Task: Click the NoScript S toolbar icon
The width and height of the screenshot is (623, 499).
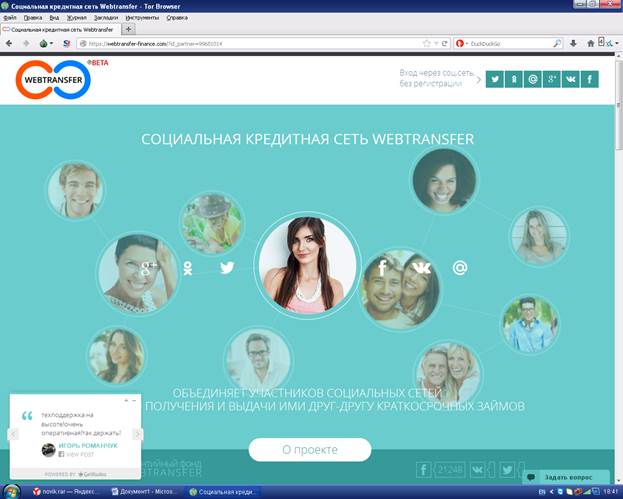Action: pos(66,43)
